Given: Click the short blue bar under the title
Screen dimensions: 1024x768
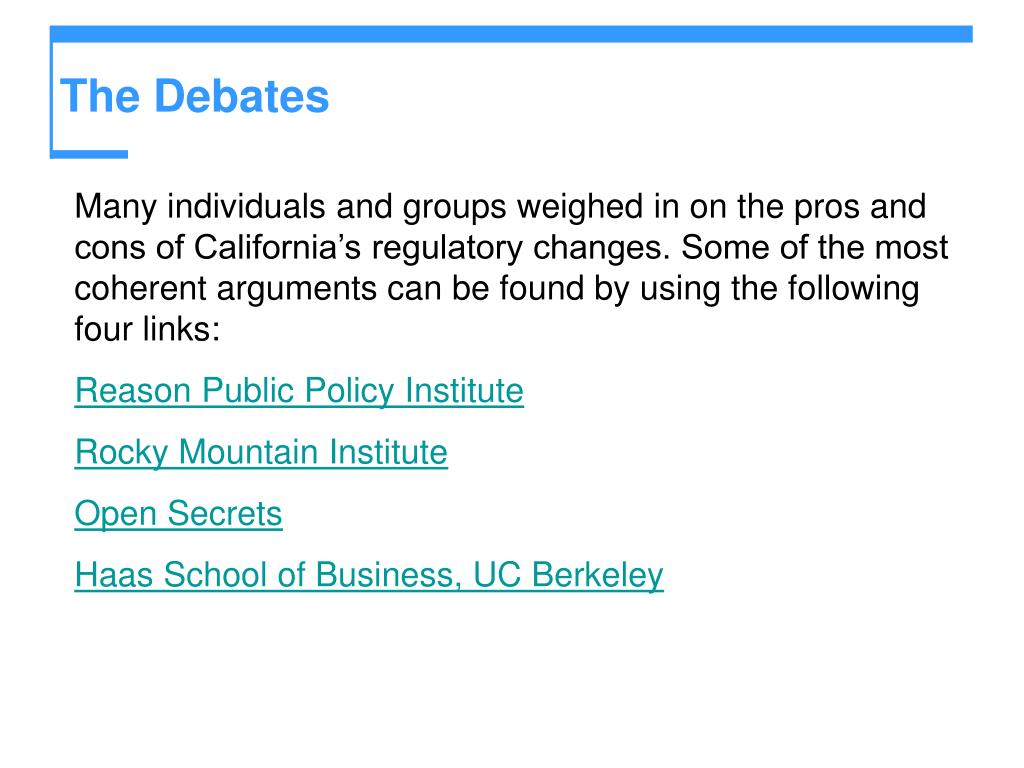Looking at the screenshot, I should pyautogui.click(x=90, y=154).
